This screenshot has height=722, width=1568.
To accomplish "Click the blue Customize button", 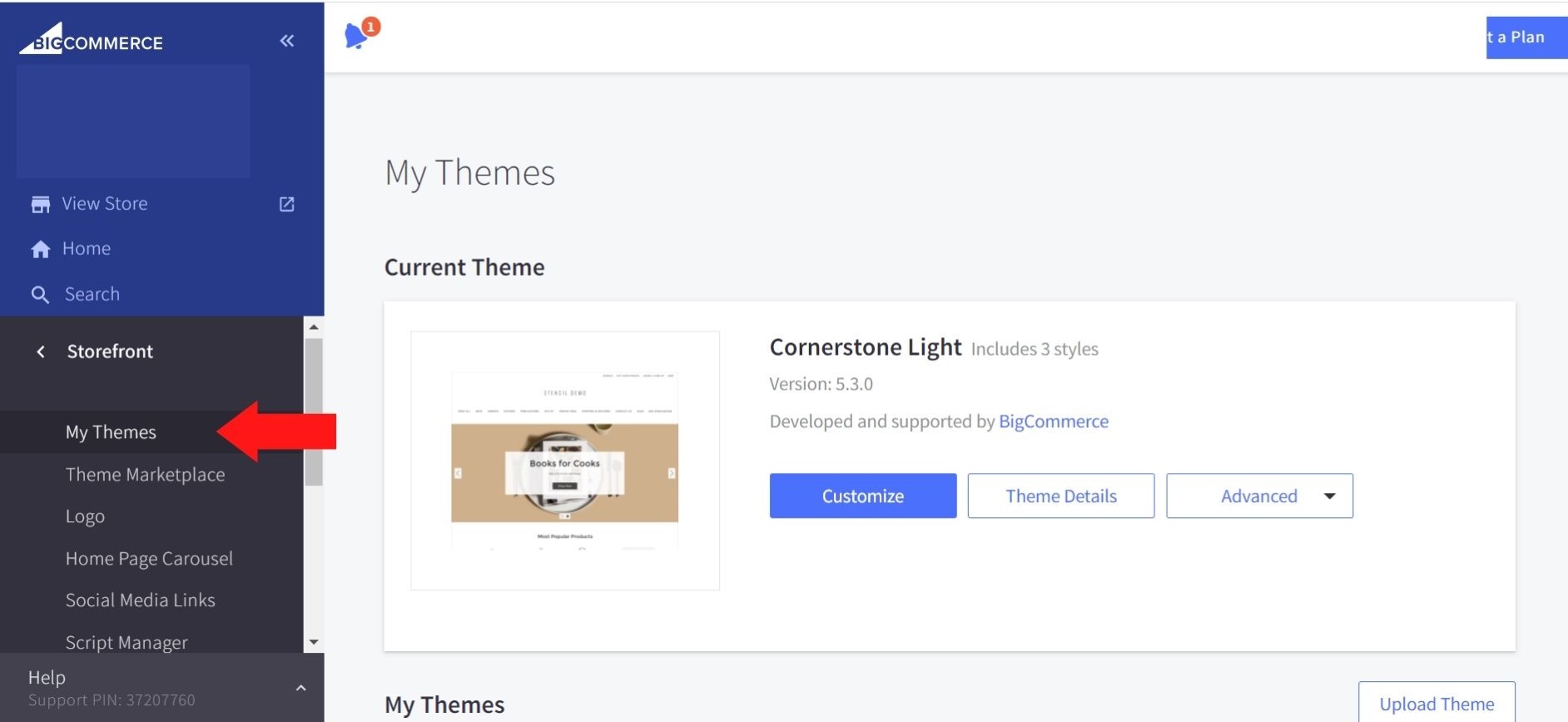I will click(x=862, y=496).
